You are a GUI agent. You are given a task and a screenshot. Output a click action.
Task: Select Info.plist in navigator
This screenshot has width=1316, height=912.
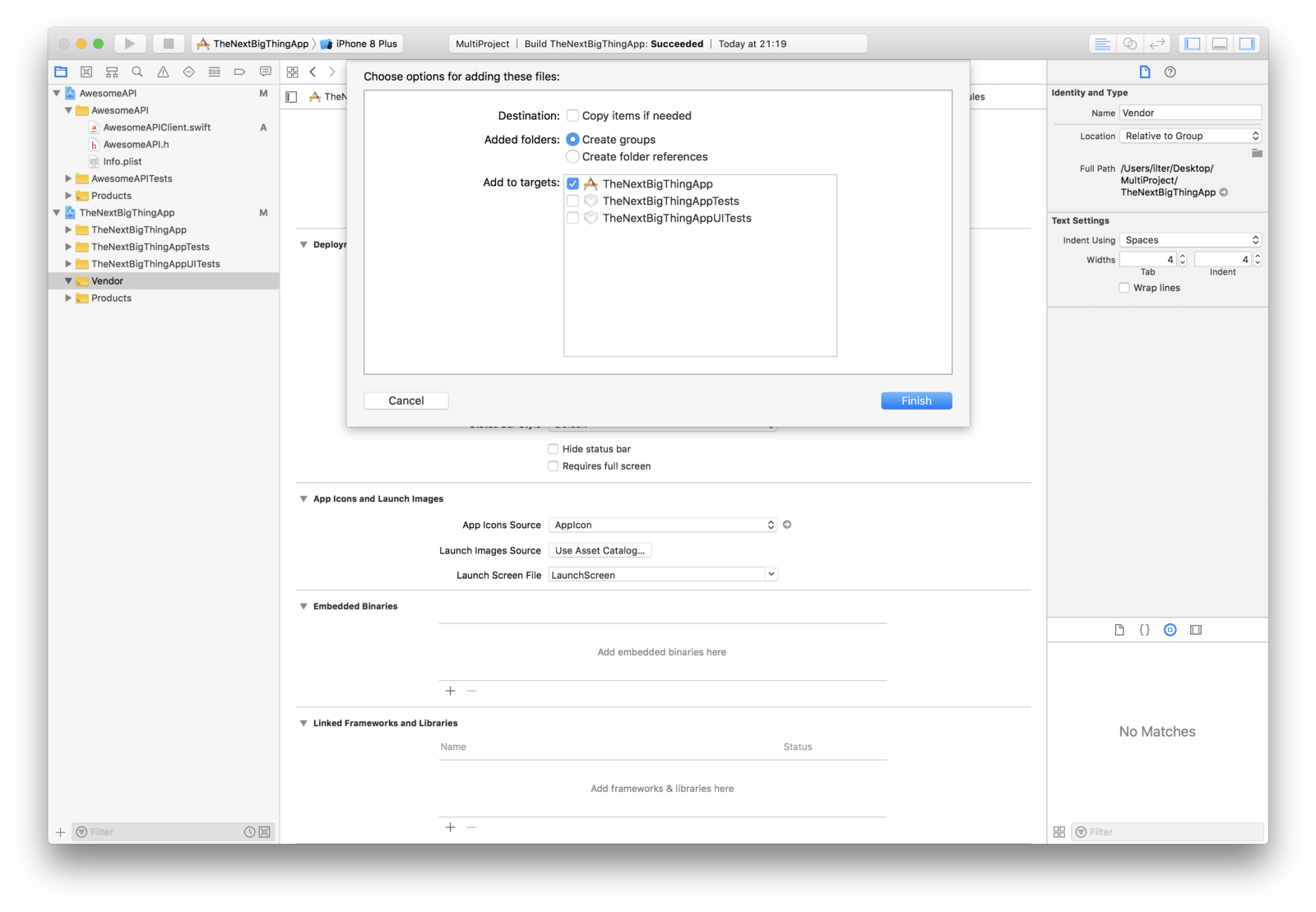122,162
